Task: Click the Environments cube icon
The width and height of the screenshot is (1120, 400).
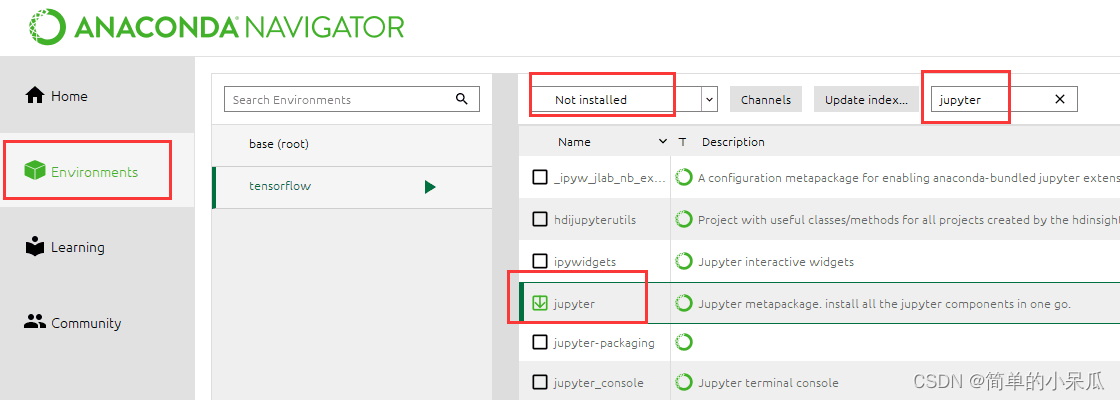Action: point(34,171)
